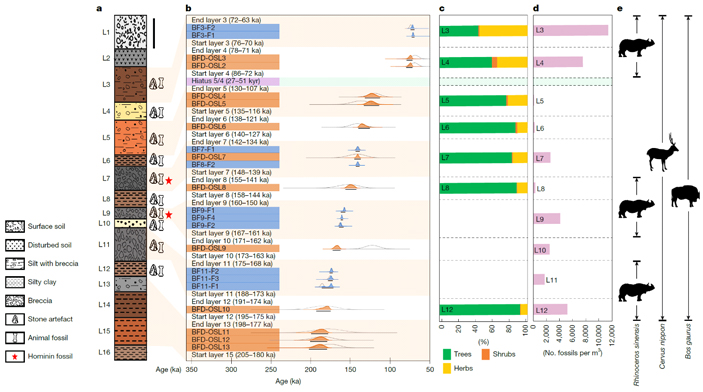Click the deer silhouette in panel e
This screenshot has height=392, width=703.
tap(663, 152)
